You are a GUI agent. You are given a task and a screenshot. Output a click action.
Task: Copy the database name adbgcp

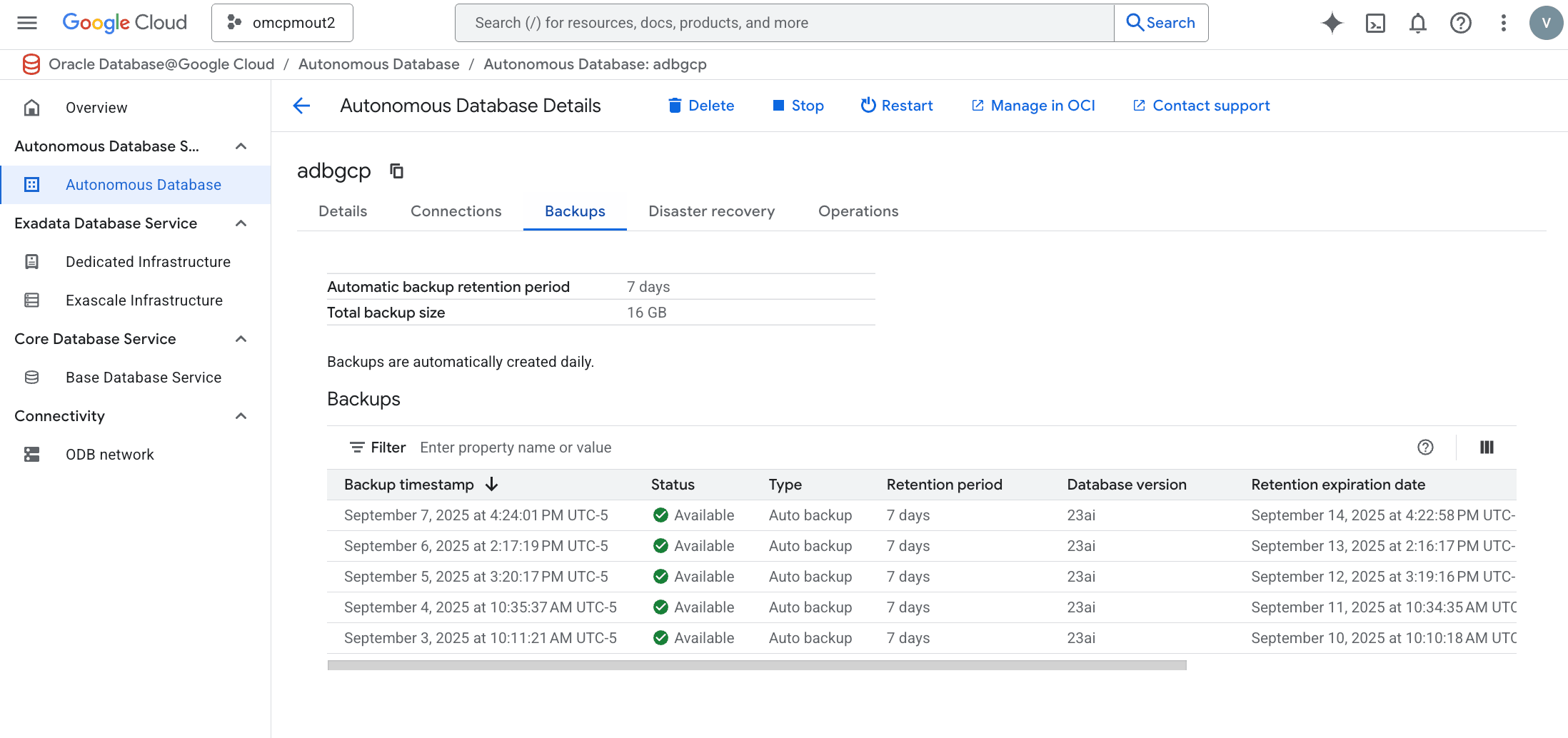pyautogui.click(x=396, y=171)
